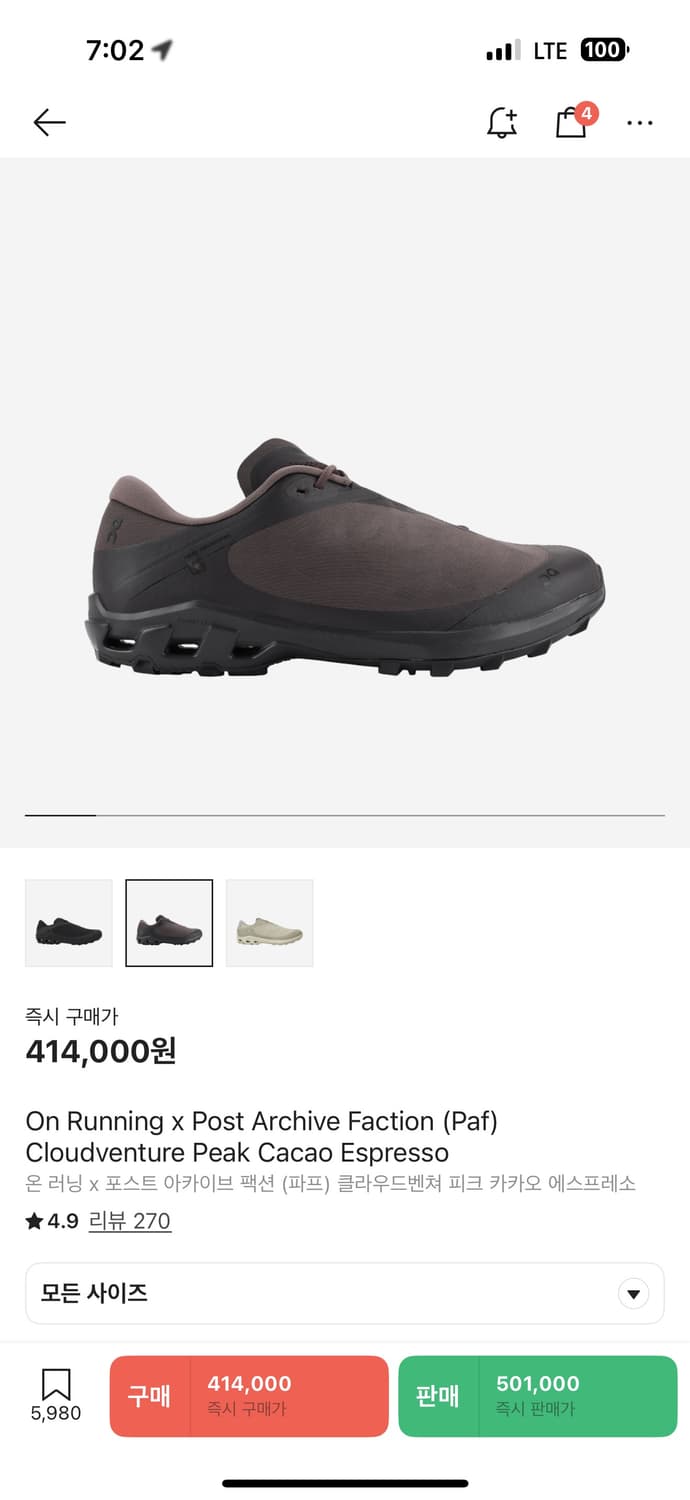The image size is (690, 1500).
Task: Expand the 모든 사이즈 size dropdown
Action: click(x=345, y=1293)
